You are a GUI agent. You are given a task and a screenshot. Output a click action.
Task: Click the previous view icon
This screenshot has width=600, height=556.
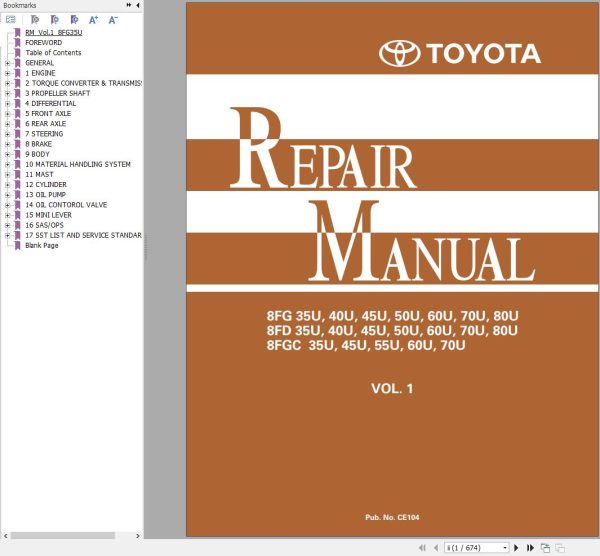coord(545,548)
